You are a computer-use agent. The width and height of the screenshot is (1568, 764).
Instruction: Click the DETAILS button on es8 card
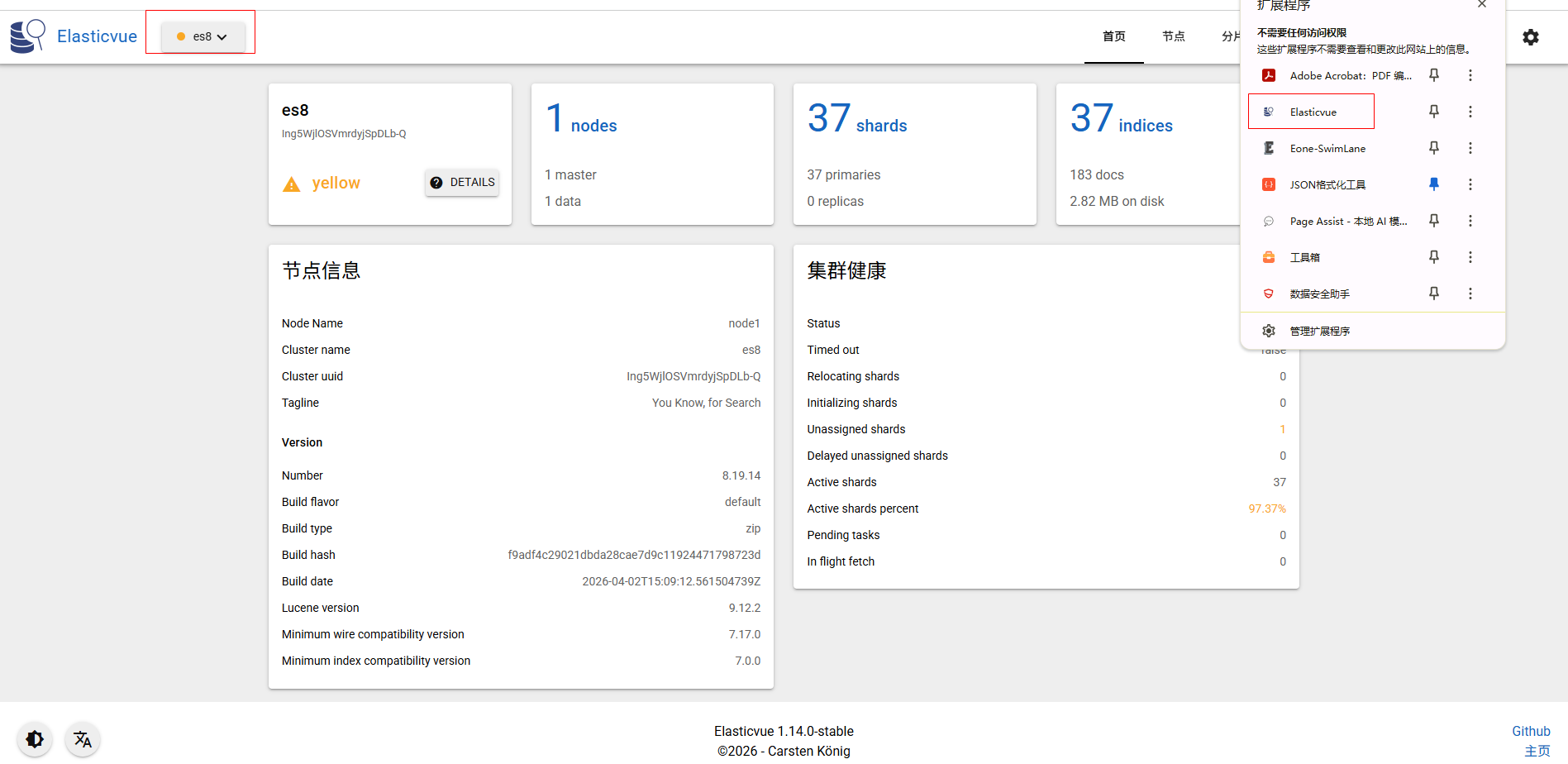[462, 182]
